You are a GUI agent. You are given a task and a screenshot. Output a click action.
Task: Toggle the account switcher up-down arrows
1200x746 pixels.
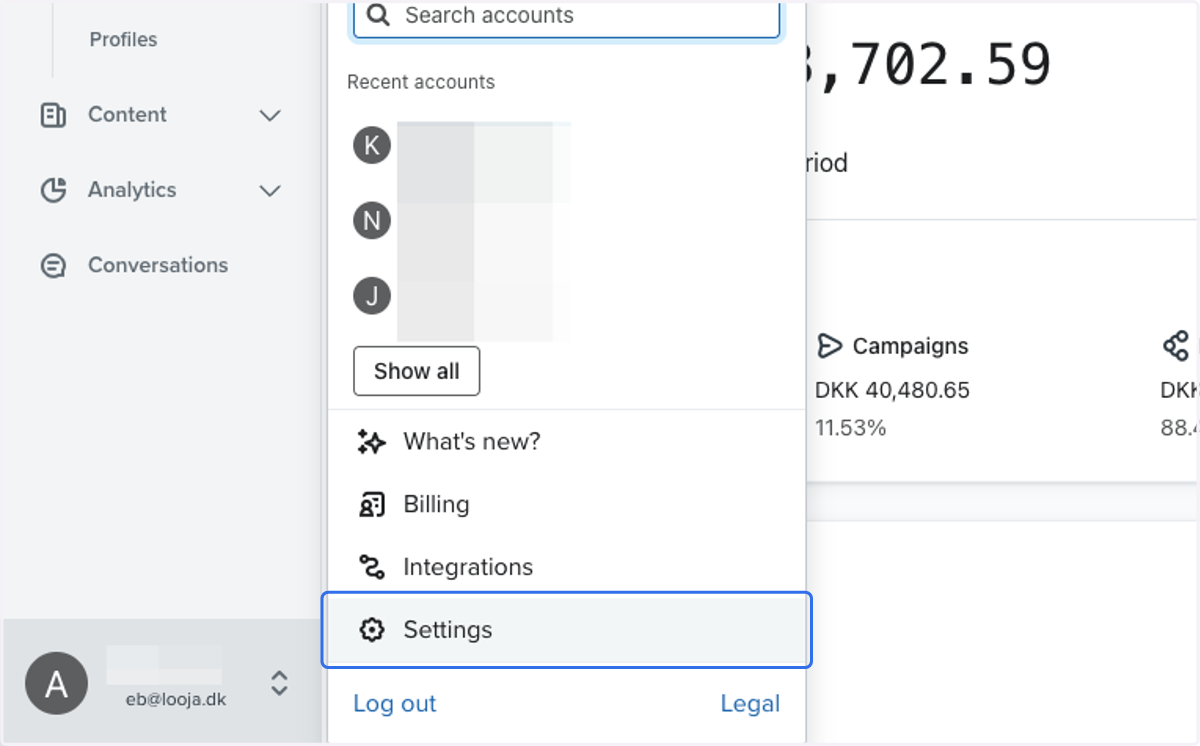point(279,683)
